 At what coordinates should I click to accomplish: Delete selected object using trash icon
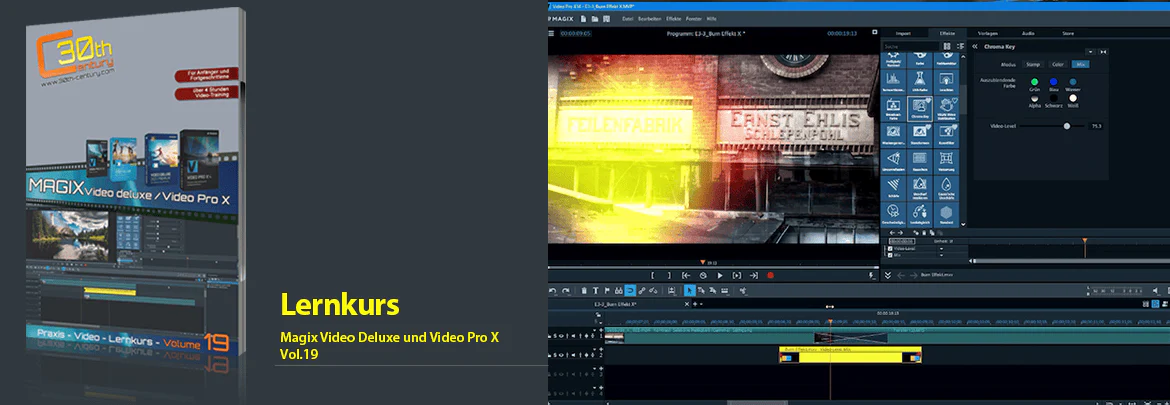click(584, 291)
